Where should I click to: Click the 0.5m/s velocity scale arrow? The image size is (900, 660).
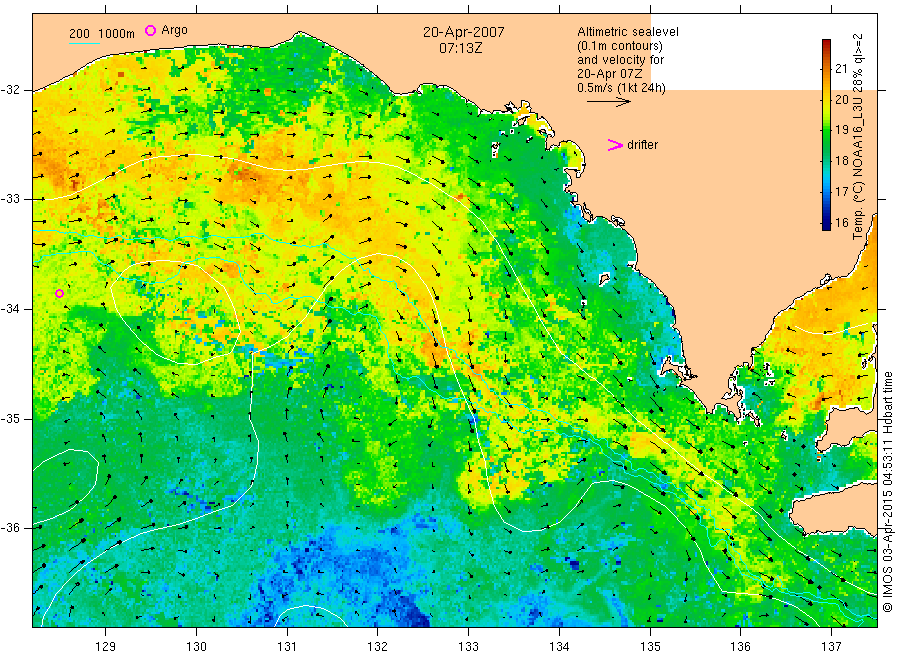click(608, 102)
